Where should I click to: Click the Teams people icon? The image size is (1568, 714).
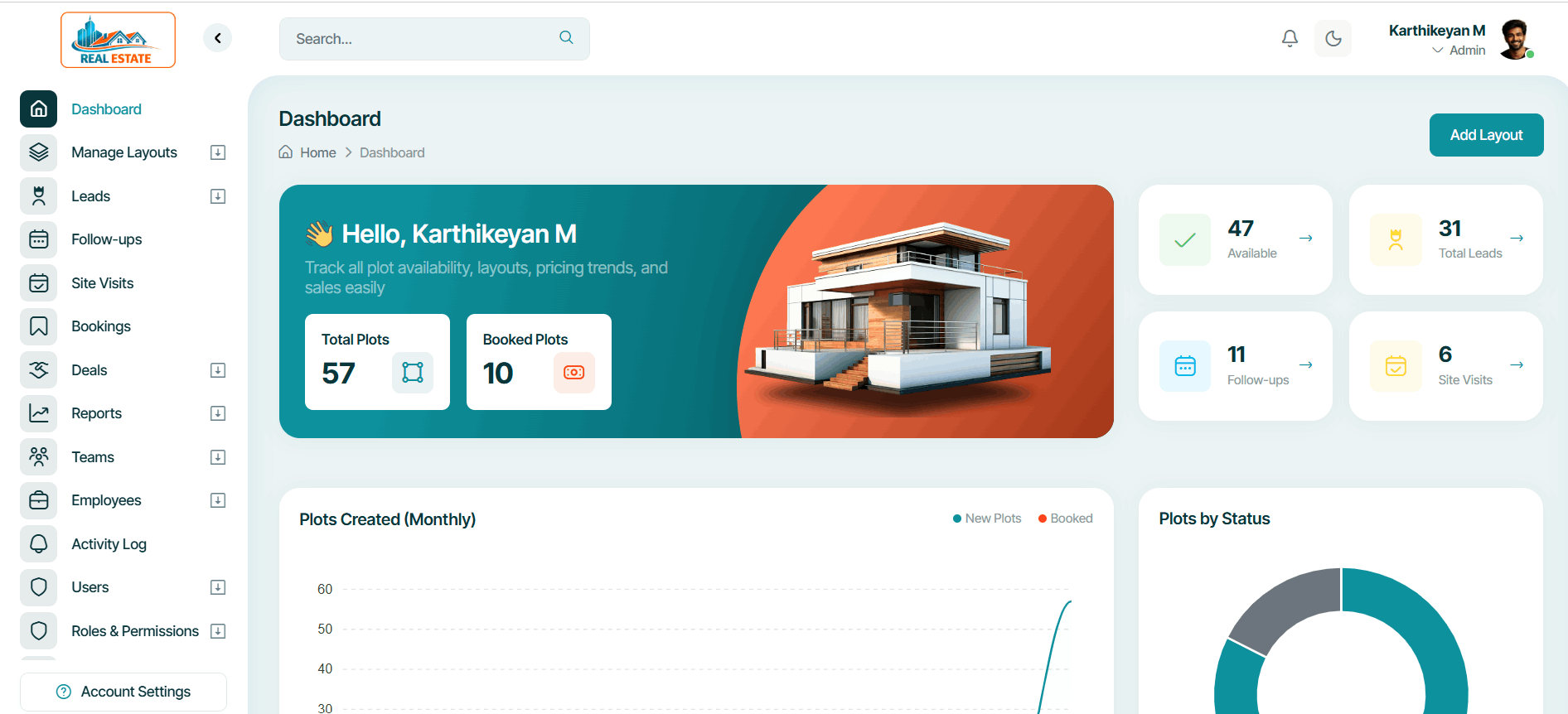(39, 457)
